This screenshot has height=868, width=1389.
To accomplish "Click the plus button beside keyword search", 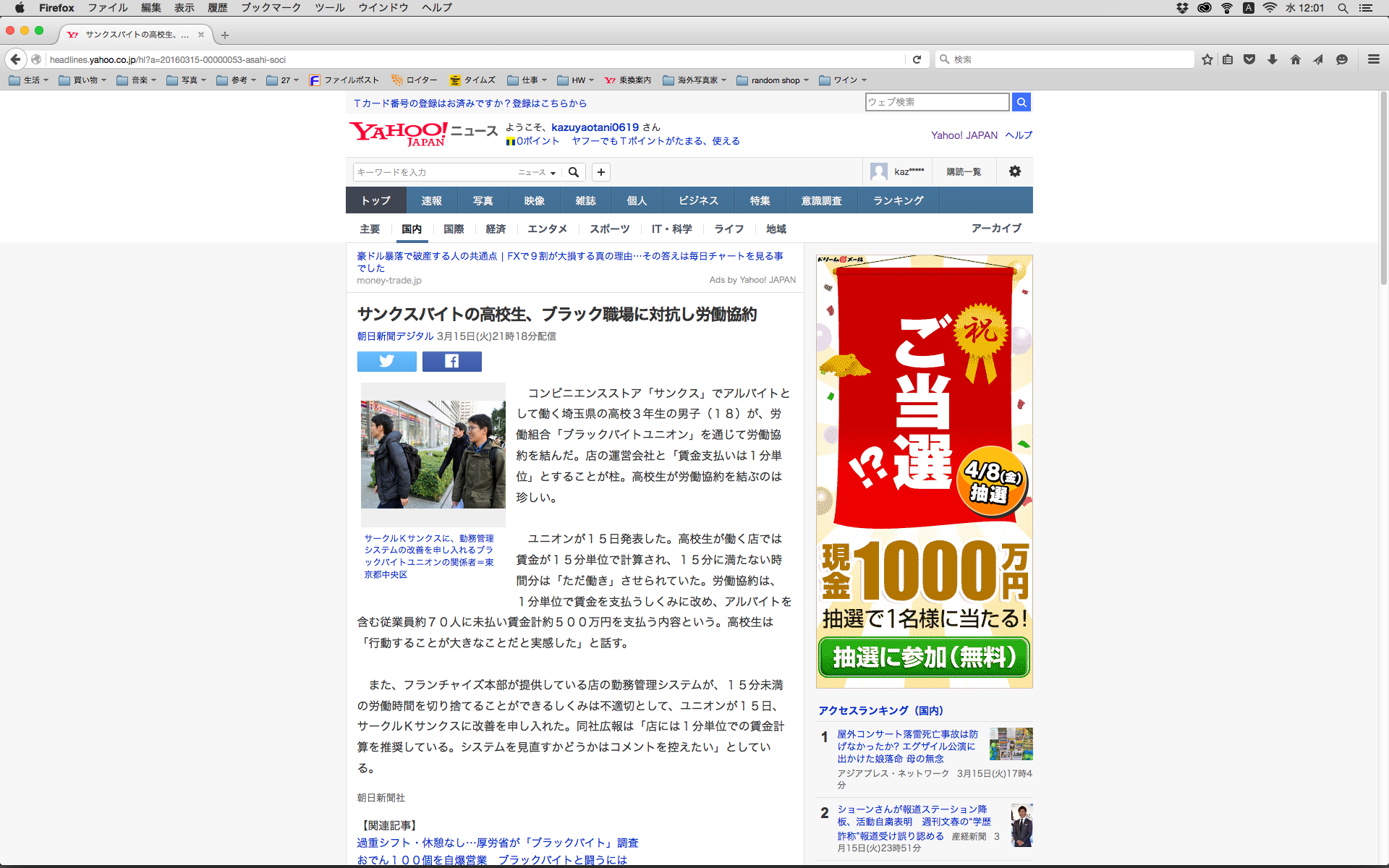I will click(x=600, y=172).
